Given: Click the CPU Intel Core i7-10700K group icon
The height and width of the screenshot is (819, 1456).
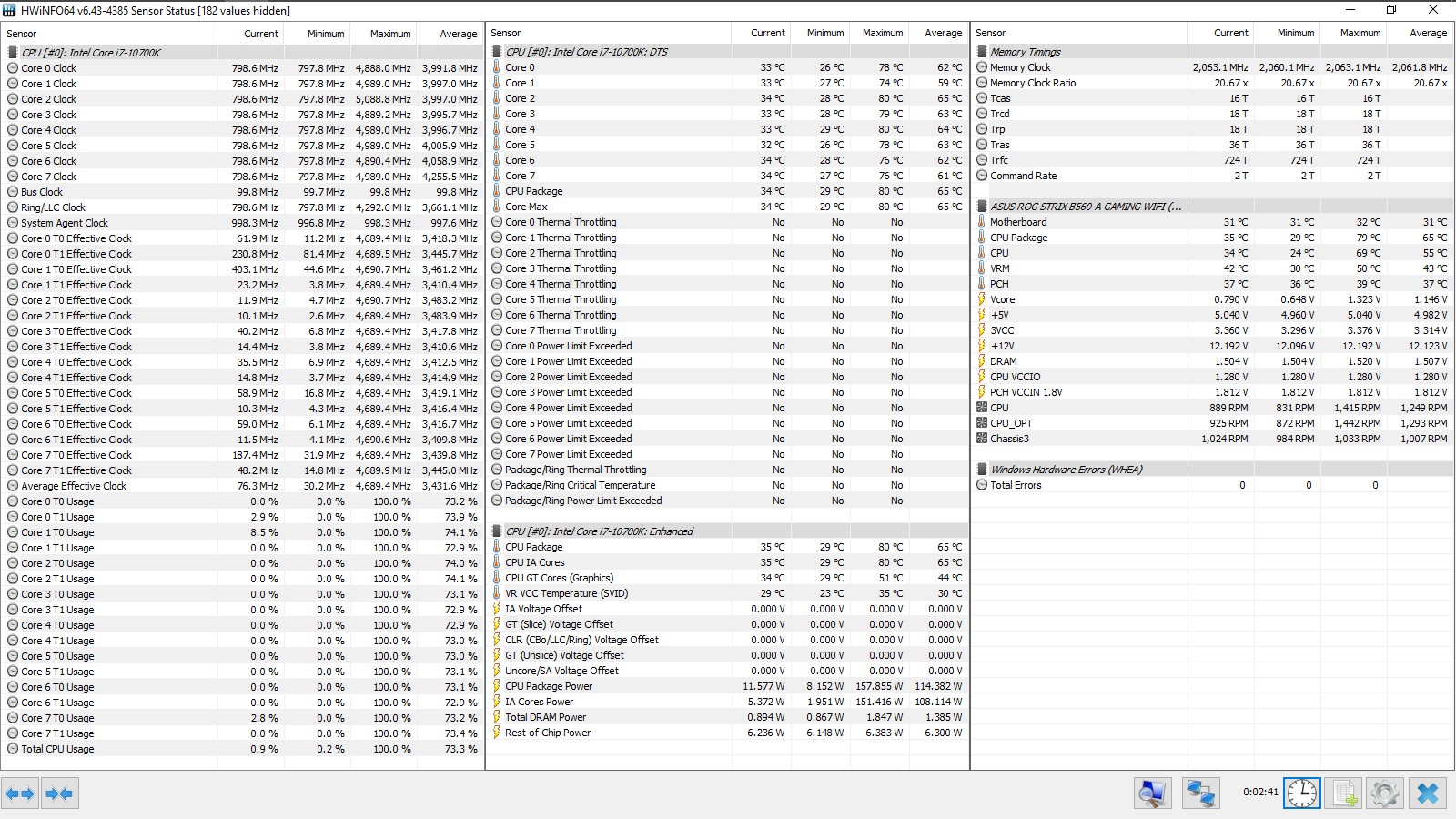Looking at the screenshot, I should coord(13,53).
